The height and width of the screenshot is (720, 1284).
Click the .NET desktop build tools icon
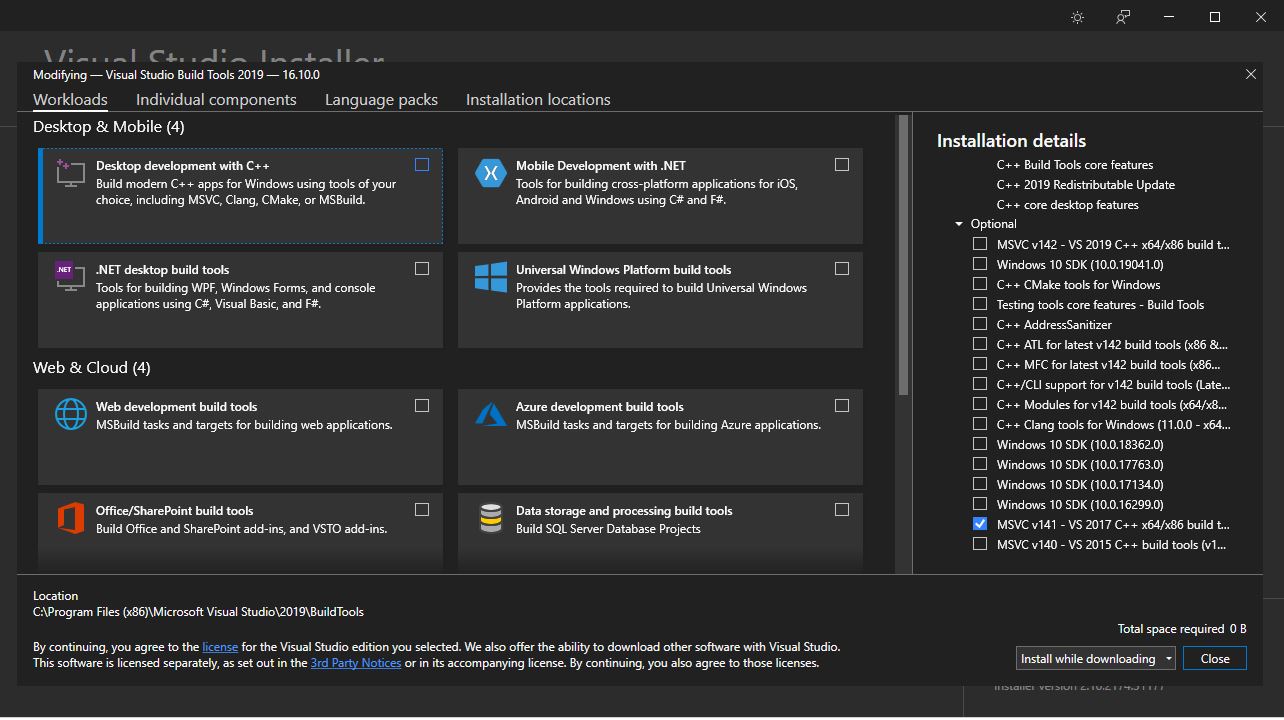(70, 277)
